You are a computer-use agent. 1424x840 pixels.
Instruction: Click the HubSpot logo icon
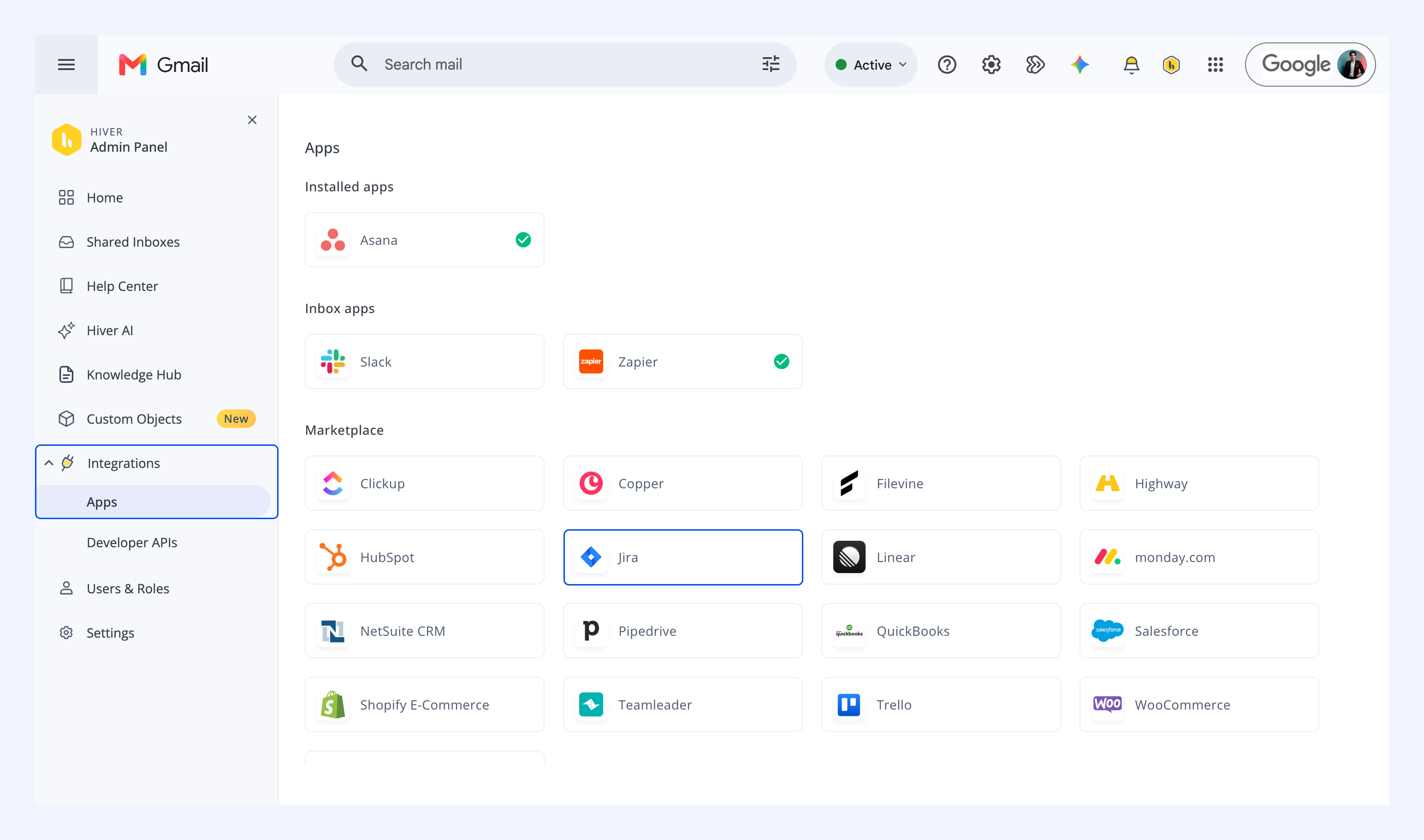[333, 557]
